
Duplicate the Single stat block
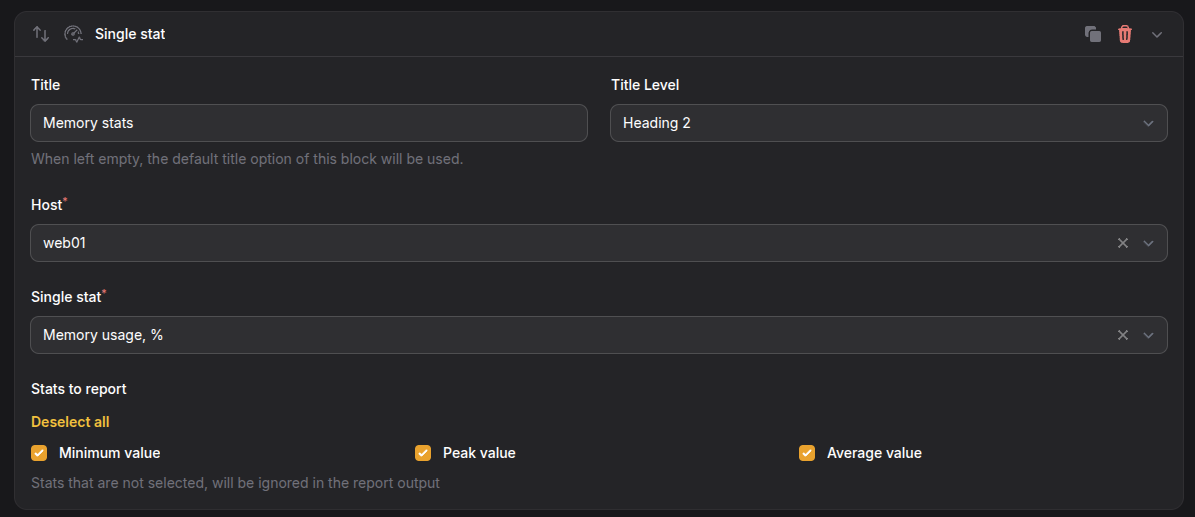(1093, 34)
